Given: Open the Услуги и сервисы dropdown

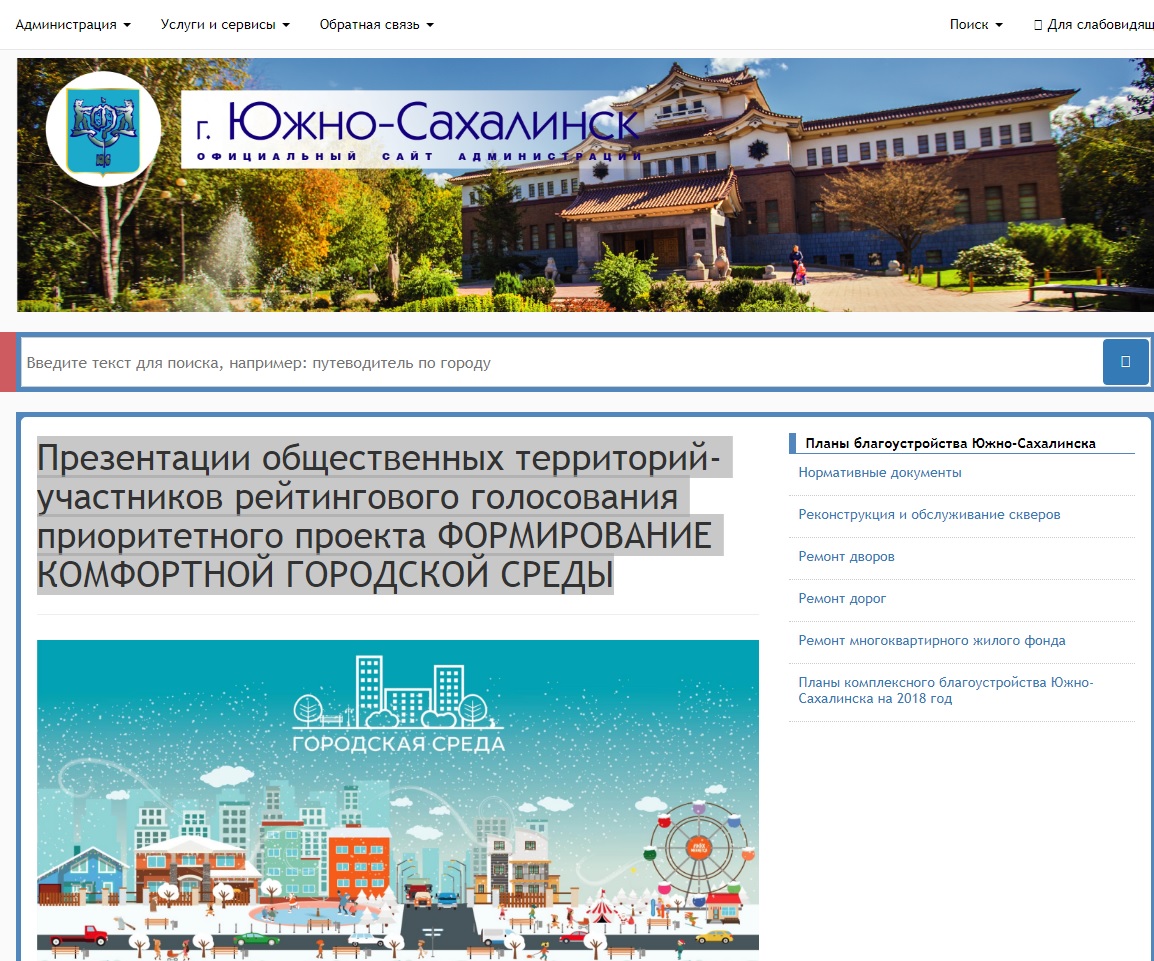Looking at the screenshot, I should click(225, 25).
